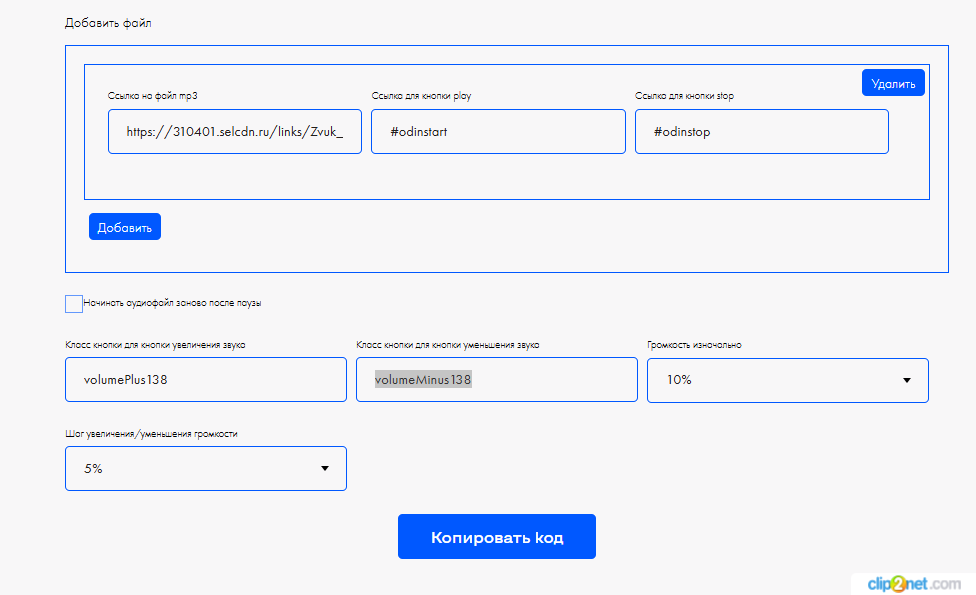Click the Начинать аудиофайл заново label text

[172, 303]
